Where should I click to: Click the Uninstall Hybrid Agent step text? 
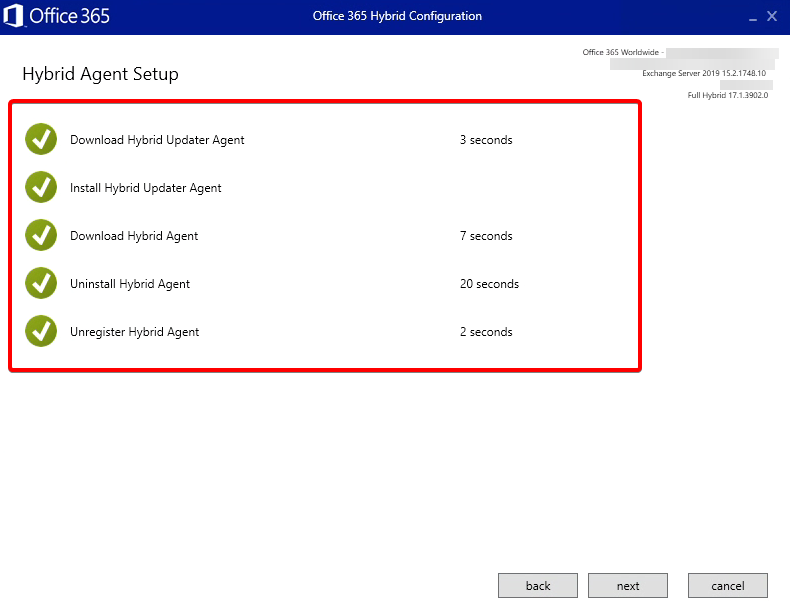tap(130, 284)
